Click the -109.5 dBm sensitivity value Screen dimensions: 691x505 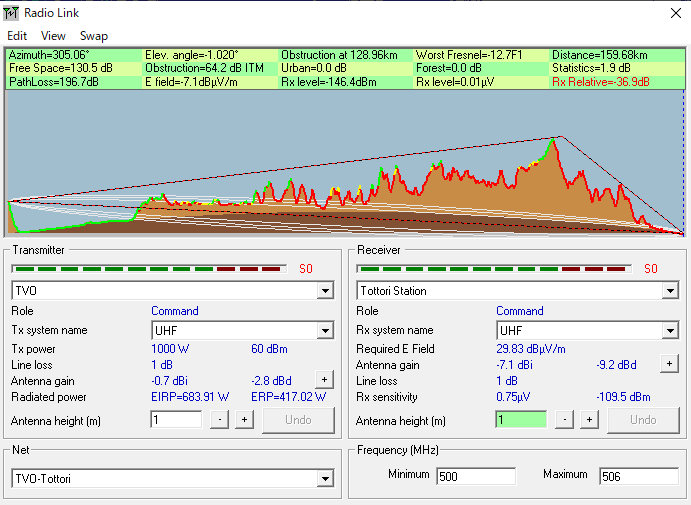tap(623, 397)
